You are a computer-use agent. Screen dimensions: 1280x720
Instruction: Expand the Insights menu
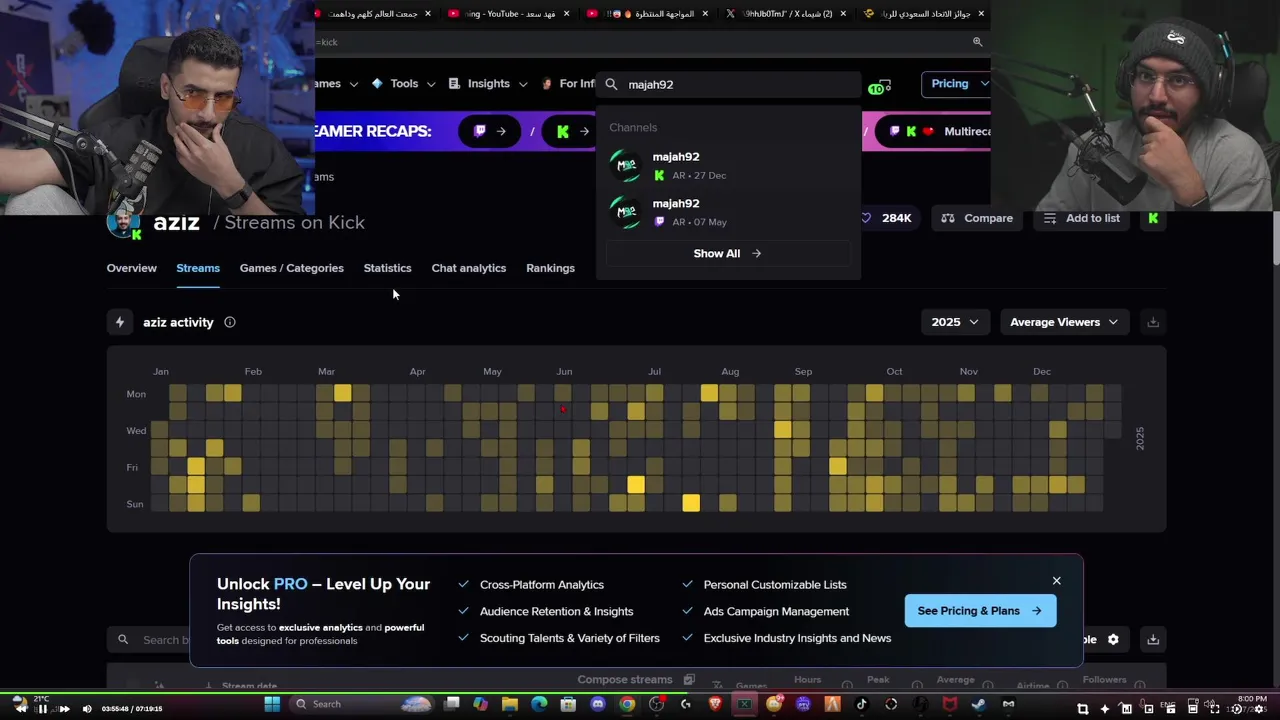click(x=488, y=84)
